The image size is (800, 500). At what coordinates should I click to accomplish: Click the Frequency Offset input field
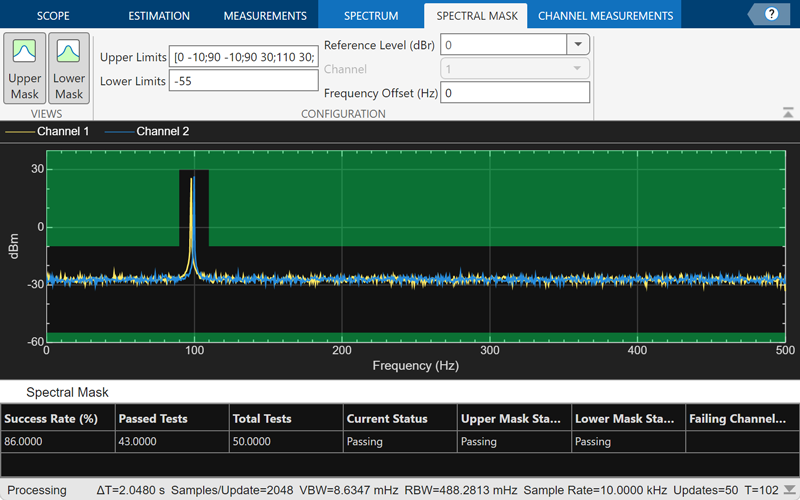pyautogui.click(x=516, y=93)
